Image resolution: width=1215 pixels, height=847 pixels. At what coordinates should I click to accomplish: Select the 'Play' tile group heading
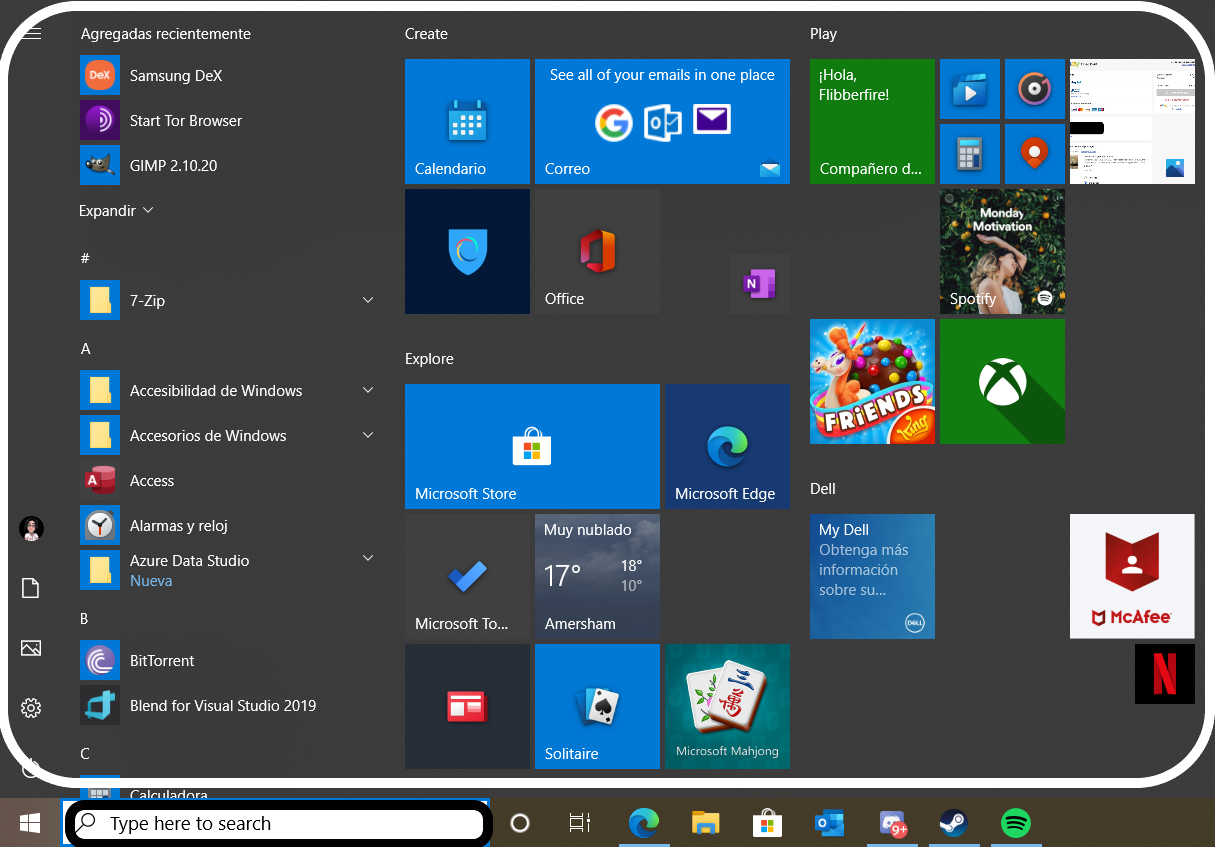[823, 34]
